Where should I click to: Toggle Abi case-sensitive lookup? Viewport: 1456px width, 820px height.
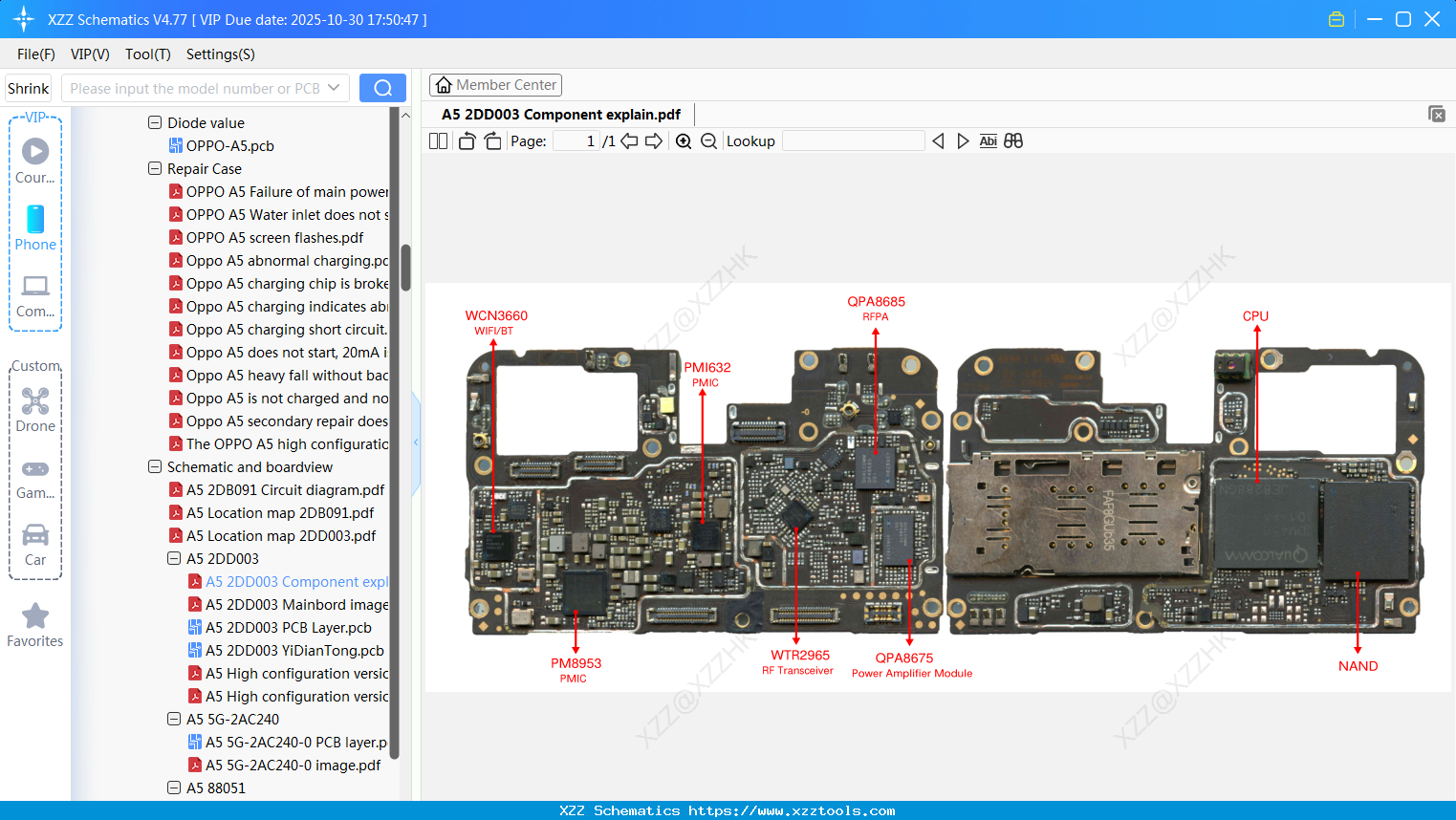click(x=988, y=140)
